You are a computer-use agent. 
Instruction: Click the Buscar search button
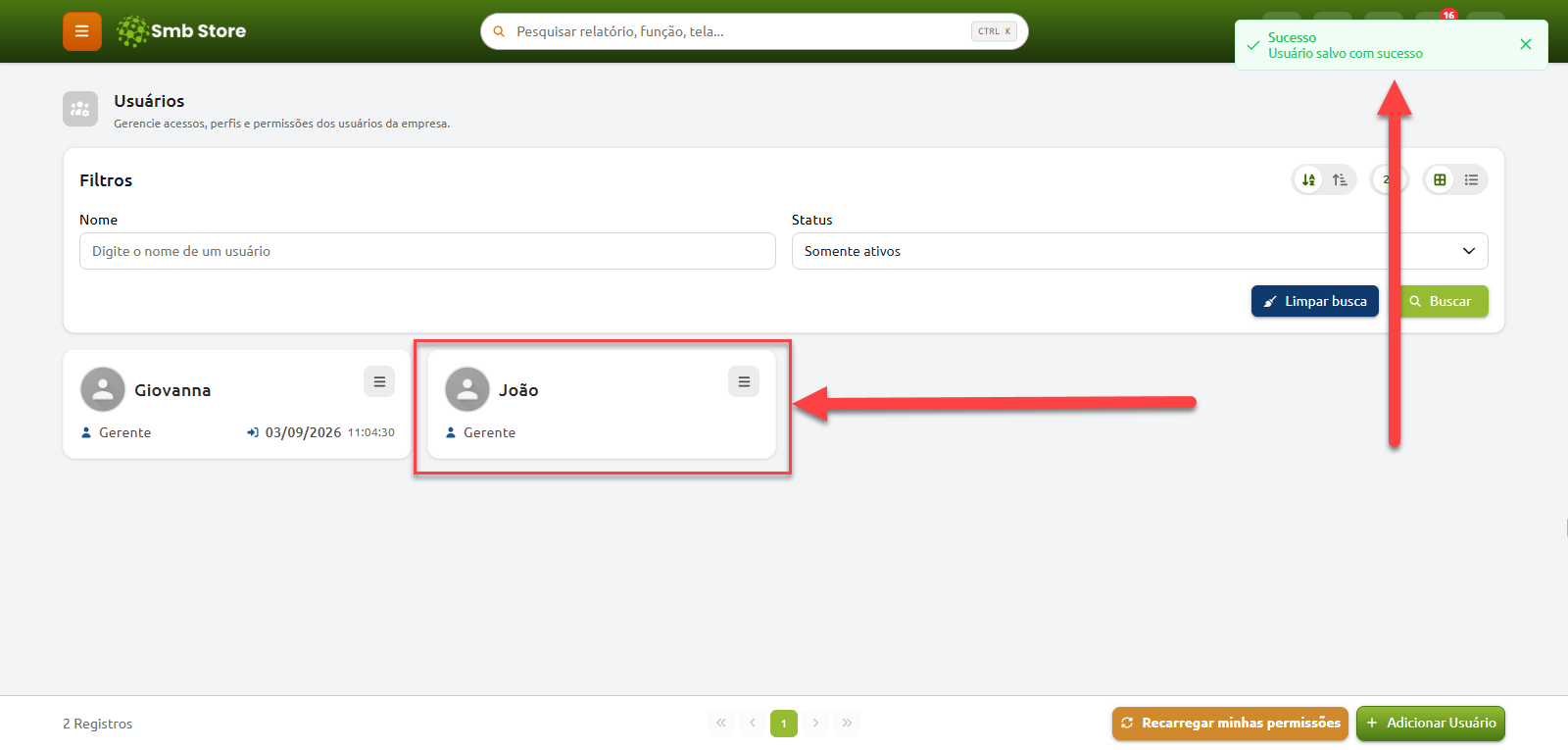tap(1442, 301)
